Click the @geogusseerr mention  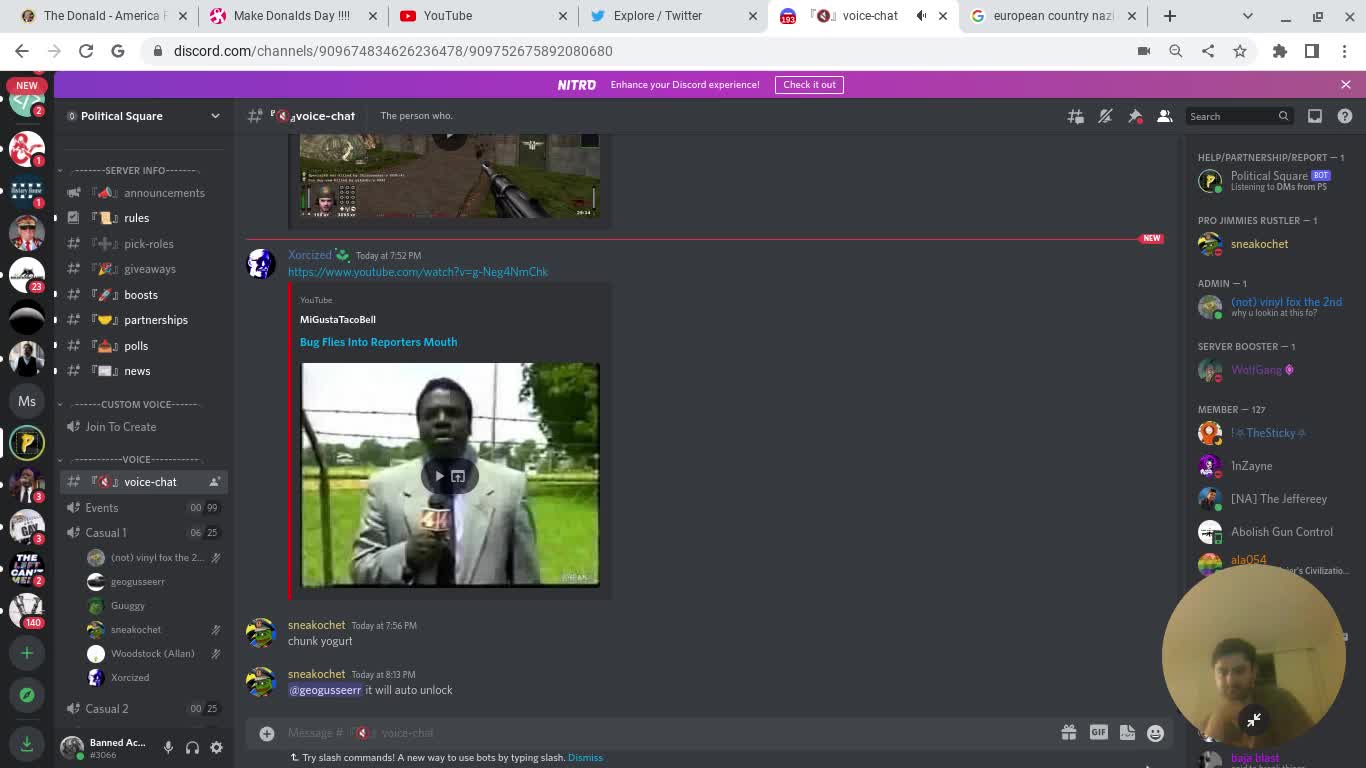[325, 690]
